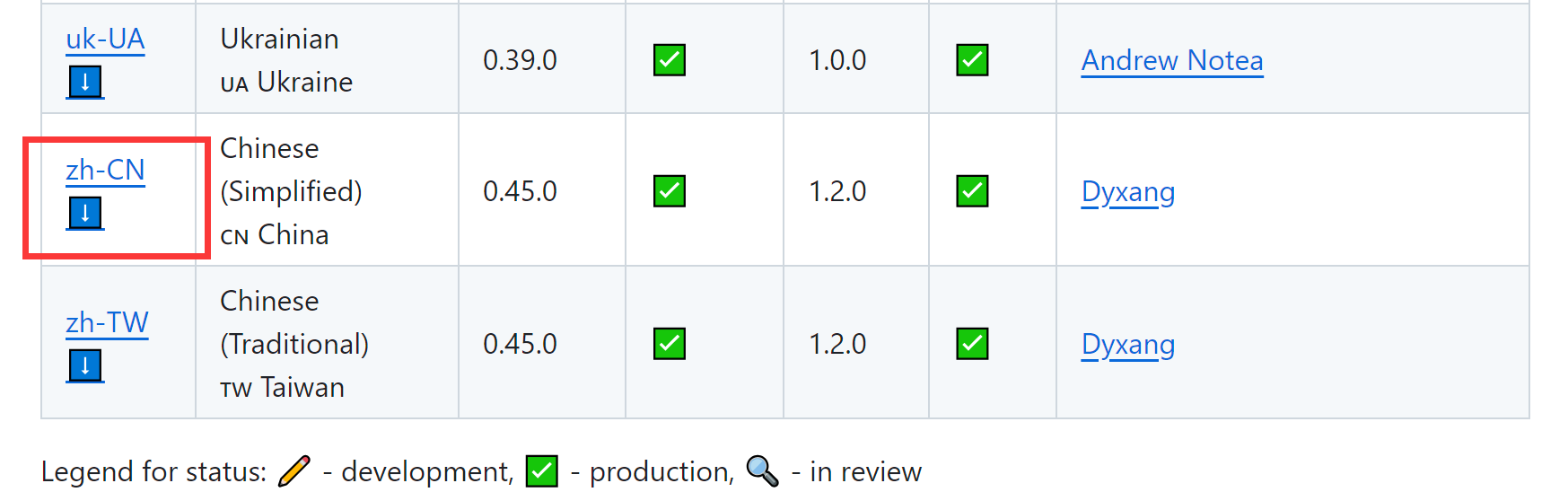Open the zh-TW language link
The image size is (1568, 492).
pyautogui.click(x=107, y=323)
